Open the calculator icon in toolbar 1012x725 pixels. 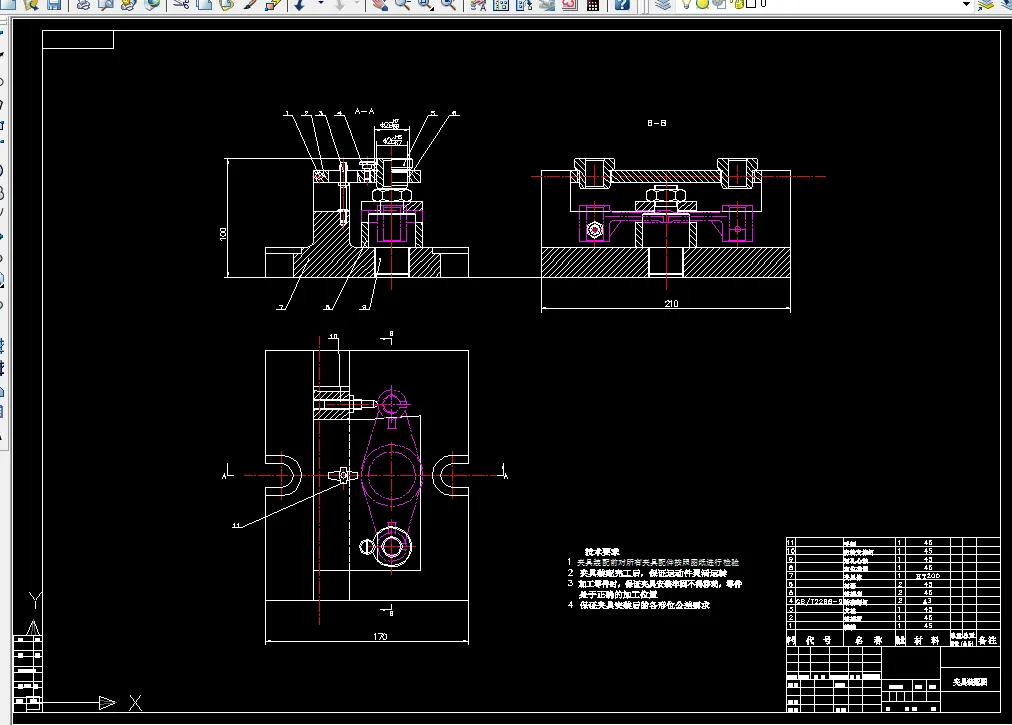(593, 4)
